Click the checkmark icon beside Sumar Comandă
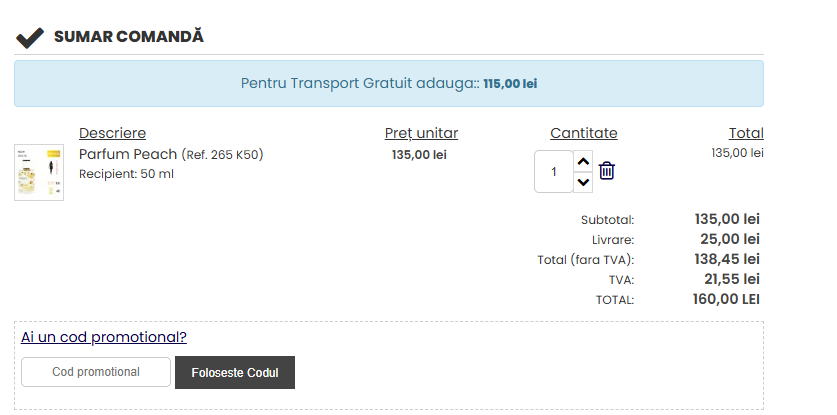Screen dimensions: 837x415 [30, 37]
